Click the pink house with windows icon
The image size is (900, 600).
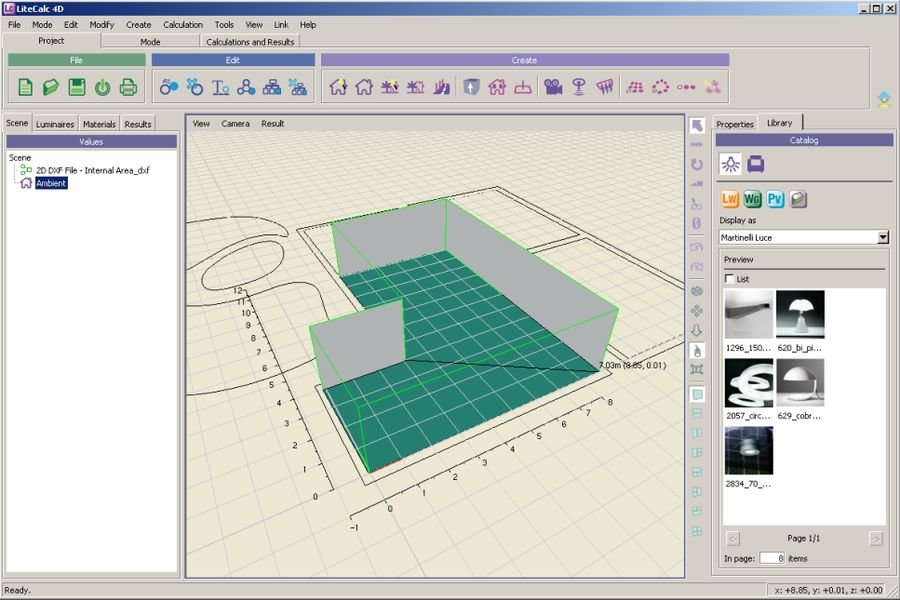click(x=497, y=87)
